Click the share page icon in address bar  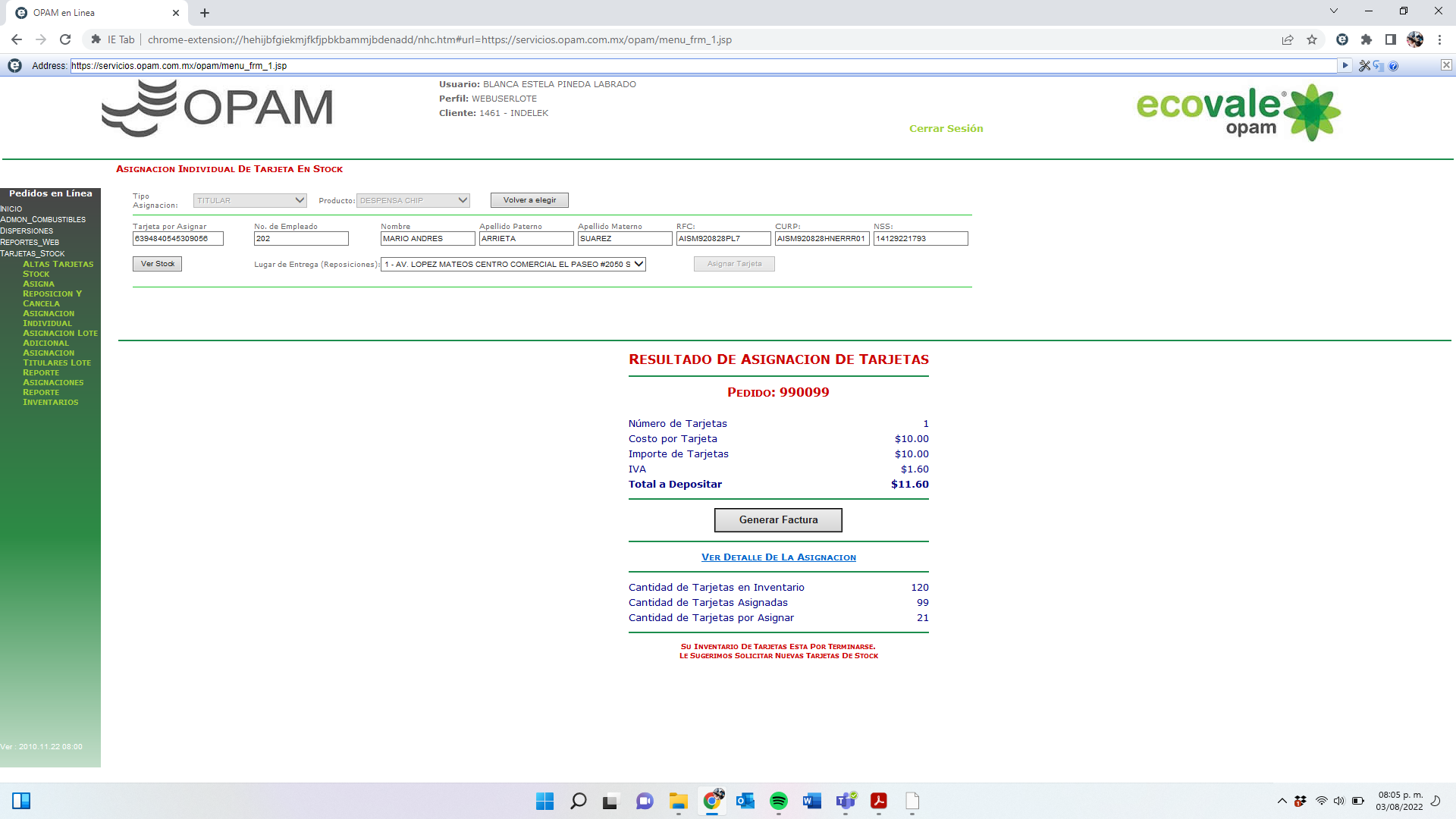(x=1288, y=39)
